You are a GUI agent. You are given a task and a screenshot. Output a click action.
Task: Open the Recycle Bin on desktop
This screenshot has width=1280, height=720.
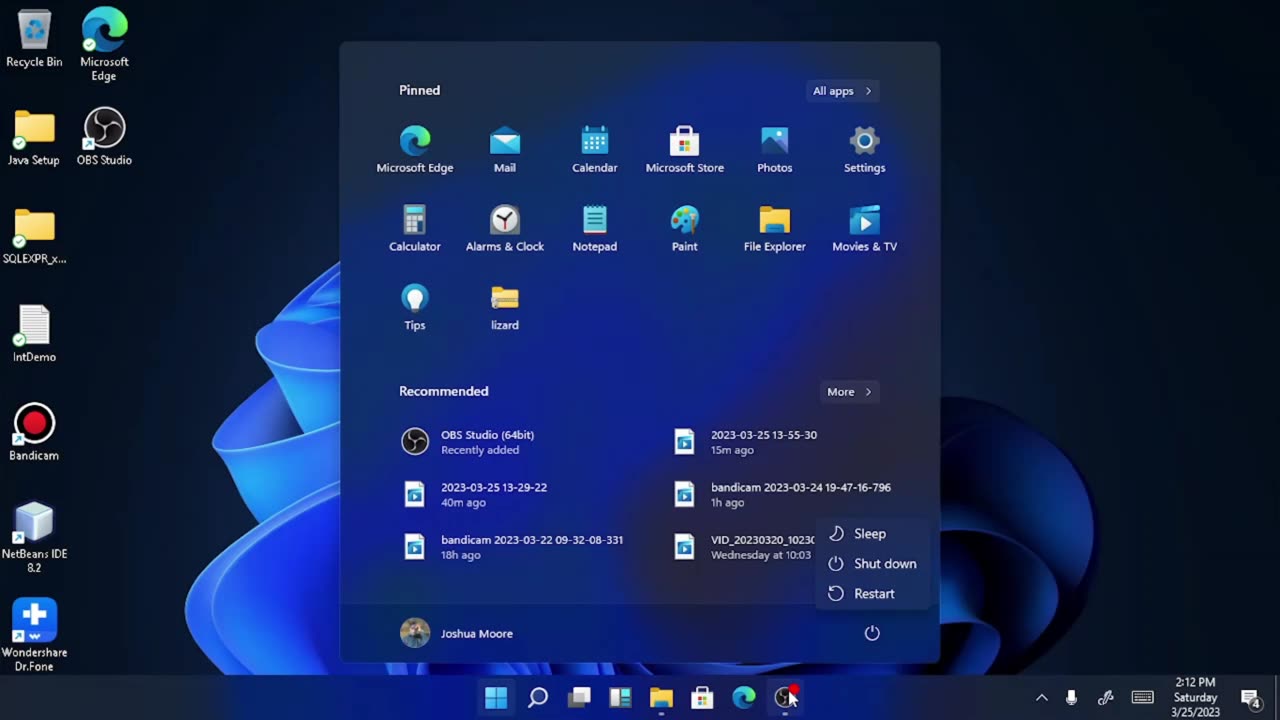(34, 40)
